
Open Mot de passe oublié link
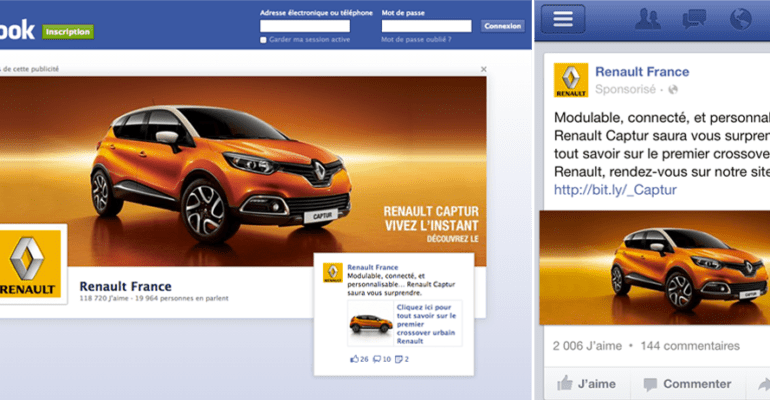pyautogui.click(x=416, y=40)
